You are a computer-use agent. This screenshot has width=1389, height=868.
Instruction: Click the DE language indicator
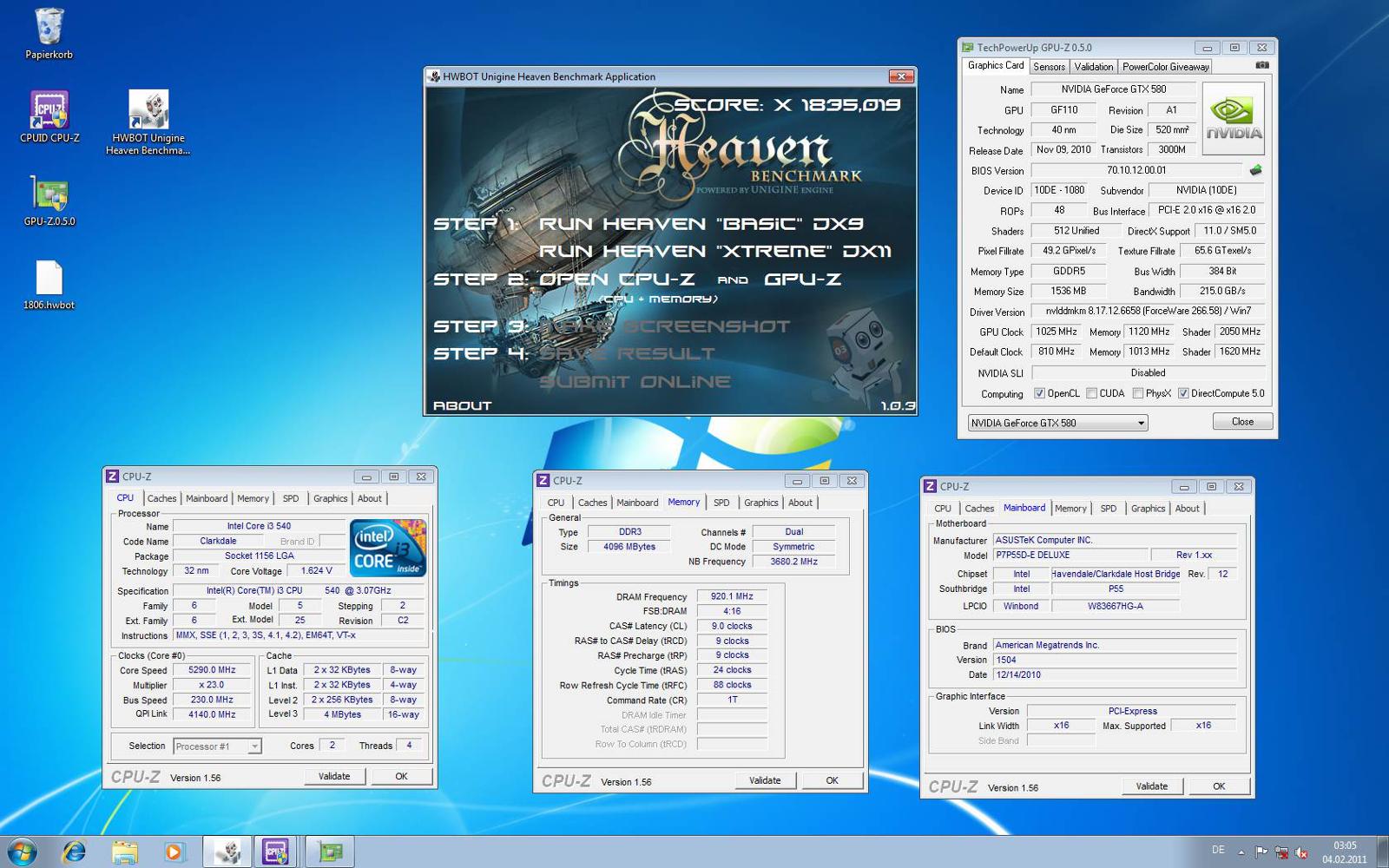tap(1218, 850)
